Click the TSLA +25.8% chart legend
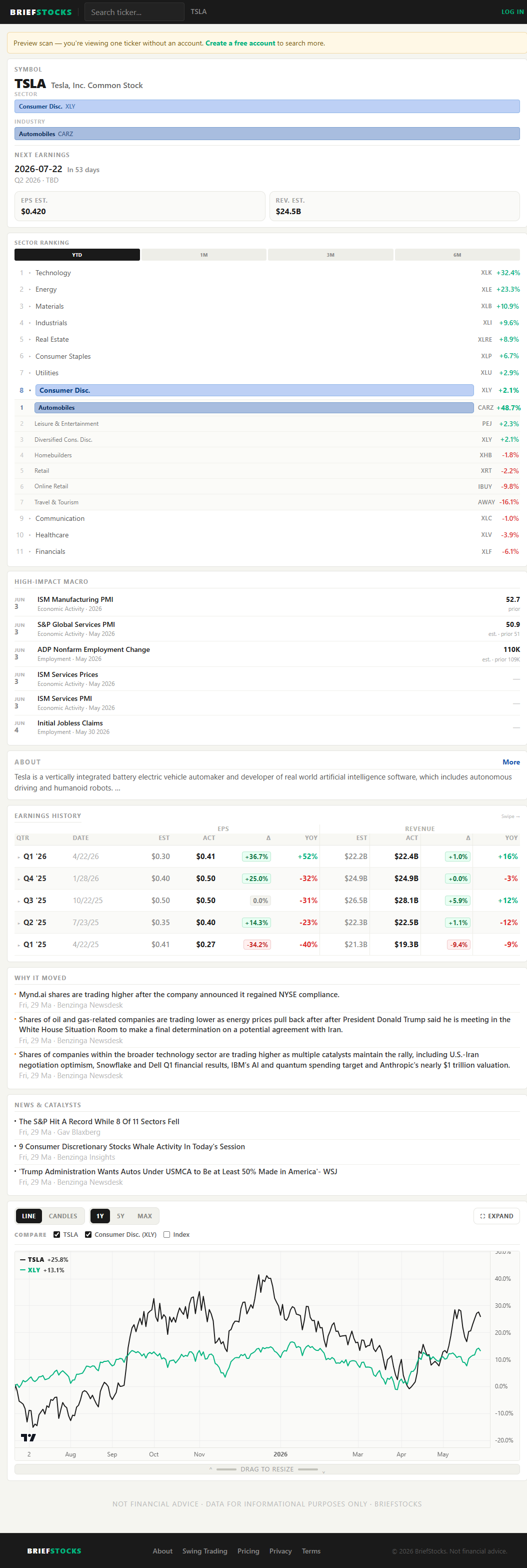The image size is (527, 1568). coord(44,1259)
